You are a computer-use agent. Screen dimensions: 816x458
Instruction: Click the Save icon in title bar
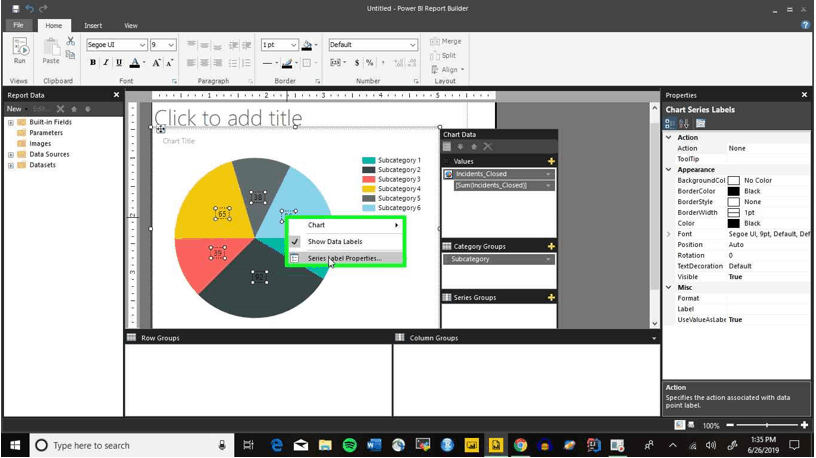pos(16,8)
